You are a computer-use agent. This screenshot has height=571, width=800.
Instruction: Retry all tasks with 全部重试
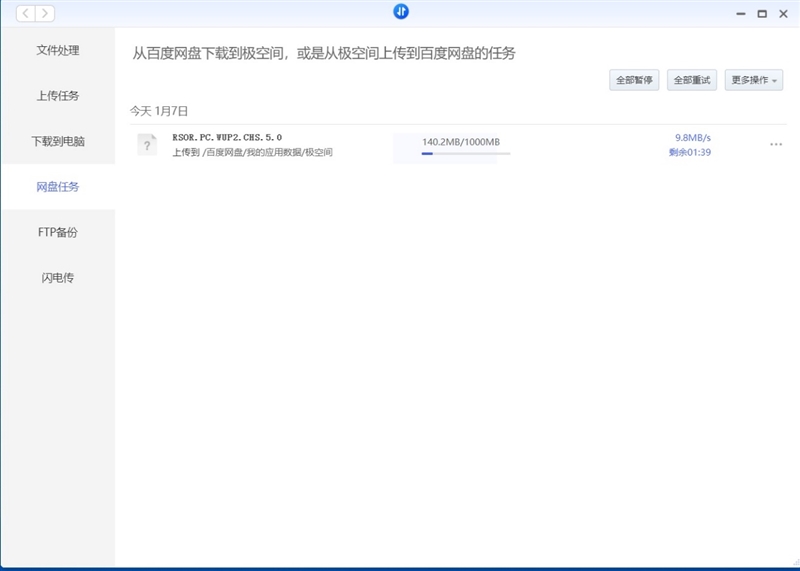point(692,80)
